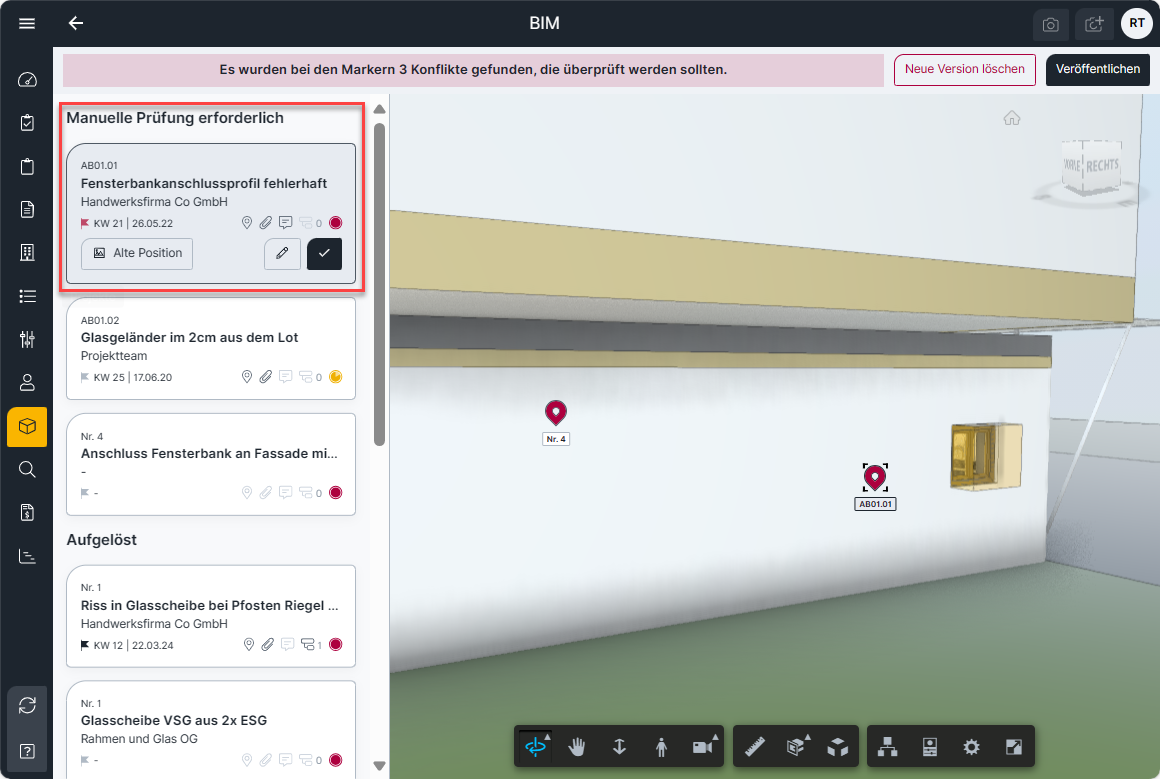Open the hamburger main menu
1160x779 pixels.
pos(27,24)
